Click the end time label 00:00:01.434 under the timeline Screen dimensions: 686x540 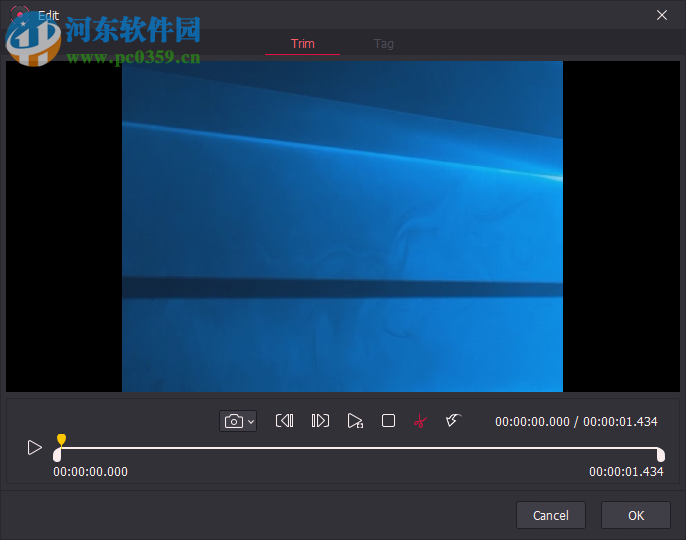[x=626, y=472]
